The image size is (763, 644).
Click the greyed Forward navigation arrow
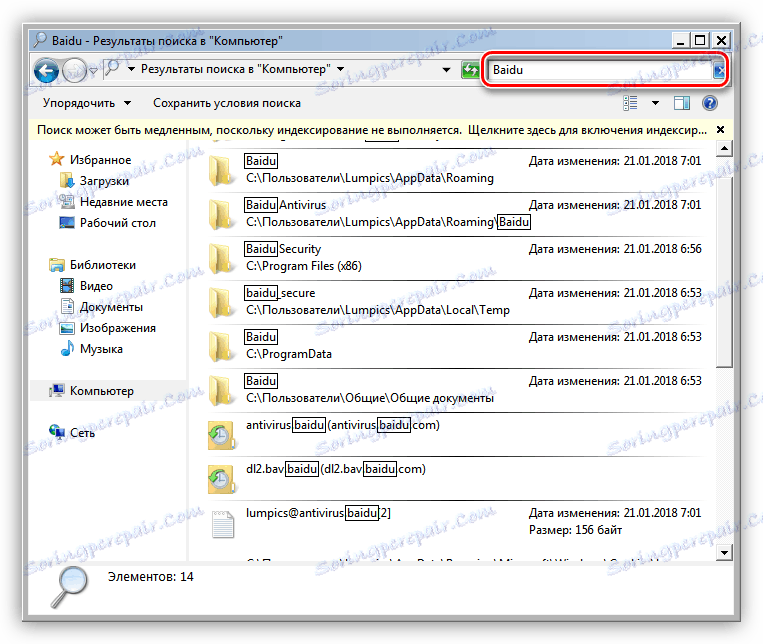tap(74, 71)
